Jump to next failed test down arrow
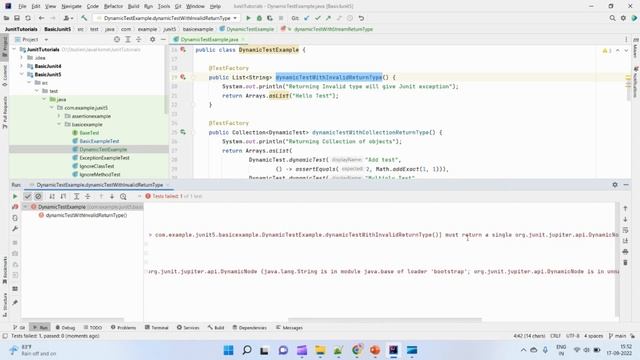The image size is (640, 360). [x=112, y=196]
